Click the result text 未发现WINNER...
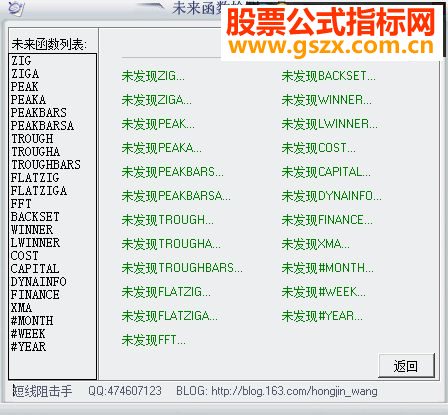The height and width of the screenshot is (415, 448). click(327, 100)
